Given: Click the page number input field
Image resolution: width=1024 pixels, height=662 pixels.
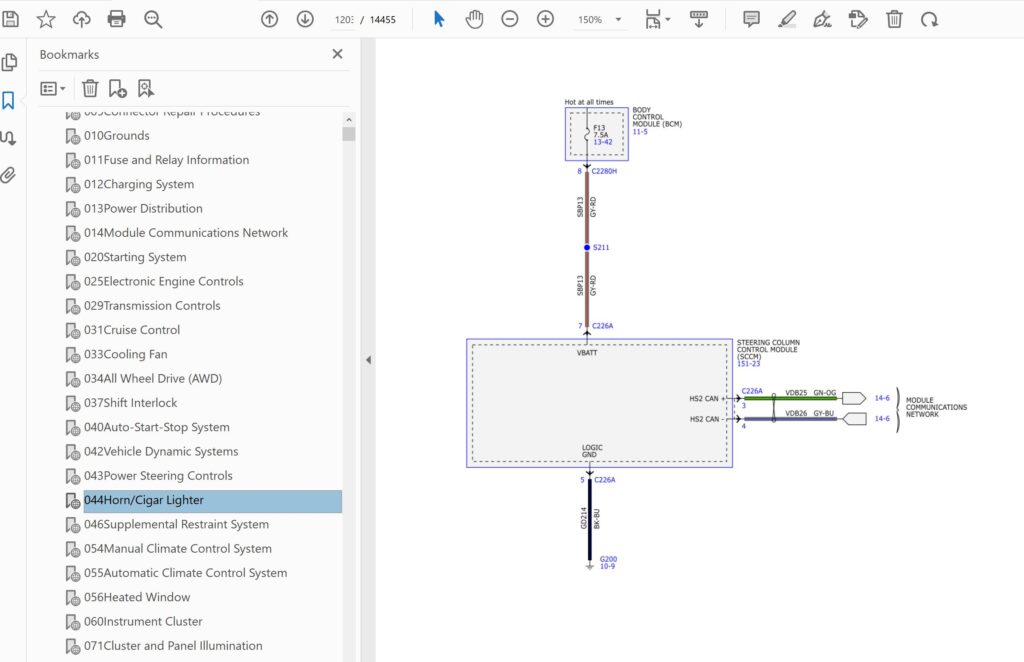Looking at the screenshot, I should [344, 20].
